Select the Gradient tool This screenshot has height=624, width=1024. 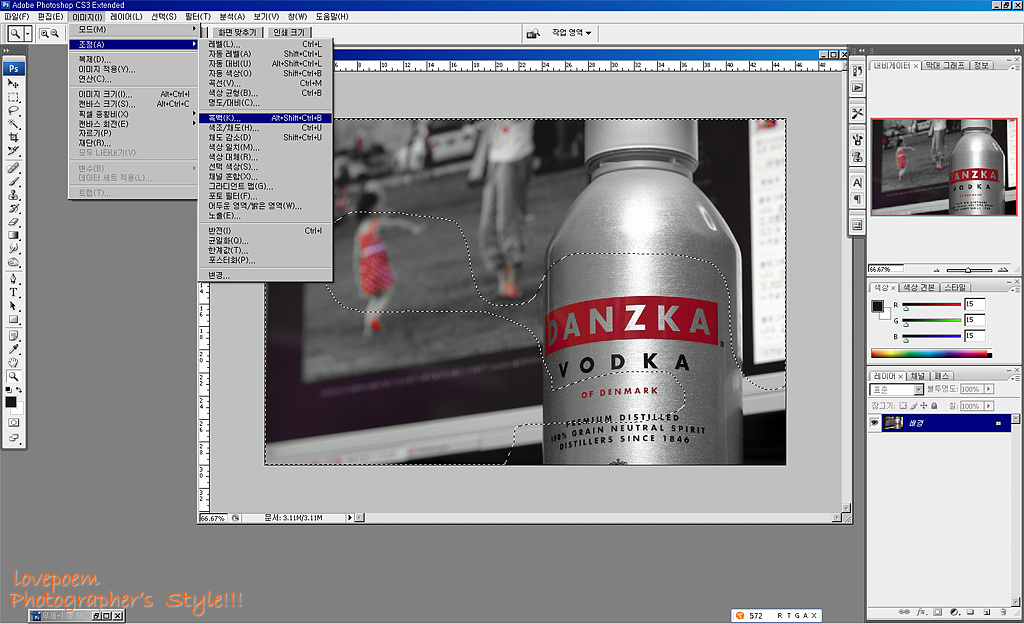click(x=13, y=235)
